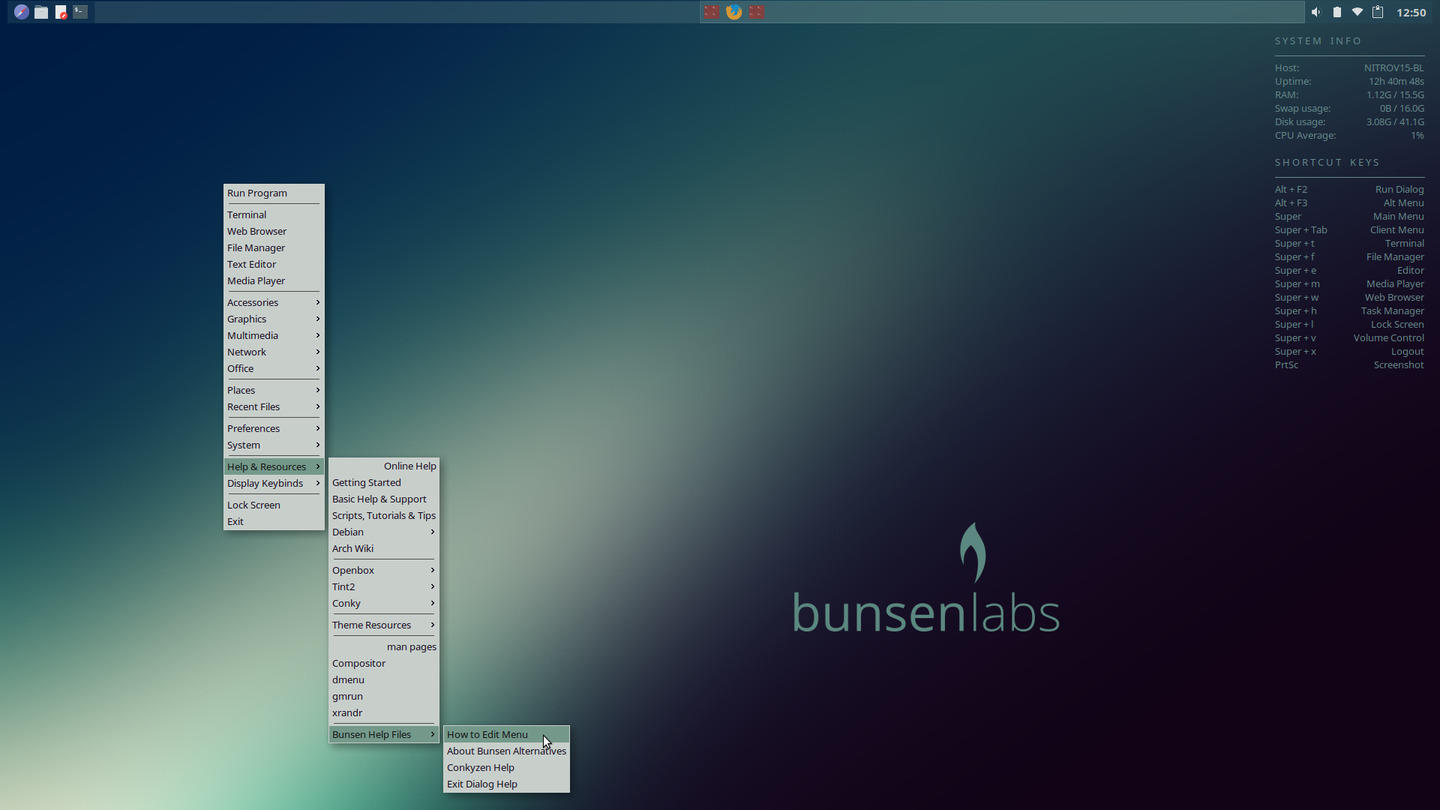This screenshot has width=1440, height=810.
Task: Select Web Browser from the main menu
Action: 274,231
